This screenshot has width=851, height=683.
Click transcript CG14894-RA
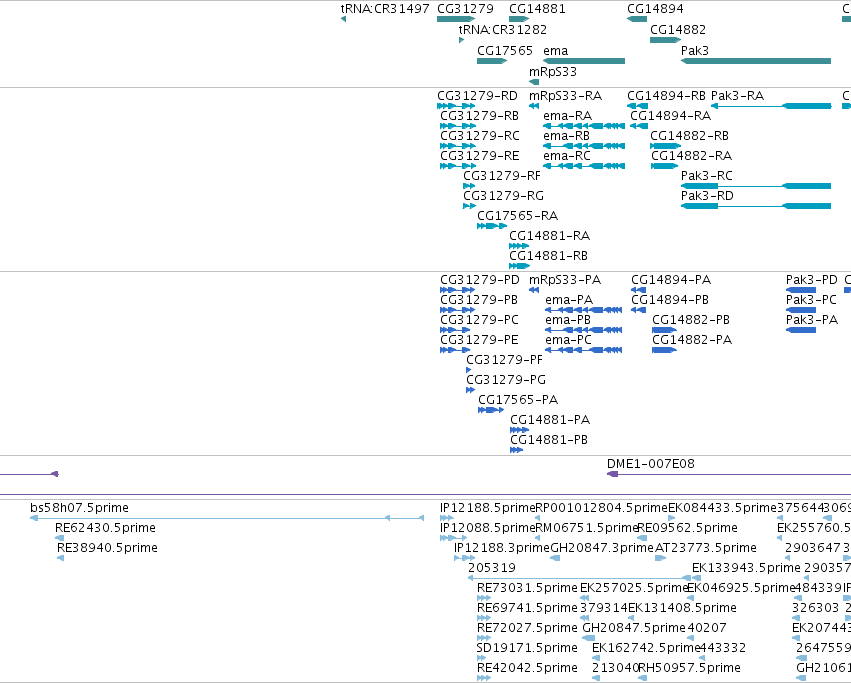(x=670, y=116)
